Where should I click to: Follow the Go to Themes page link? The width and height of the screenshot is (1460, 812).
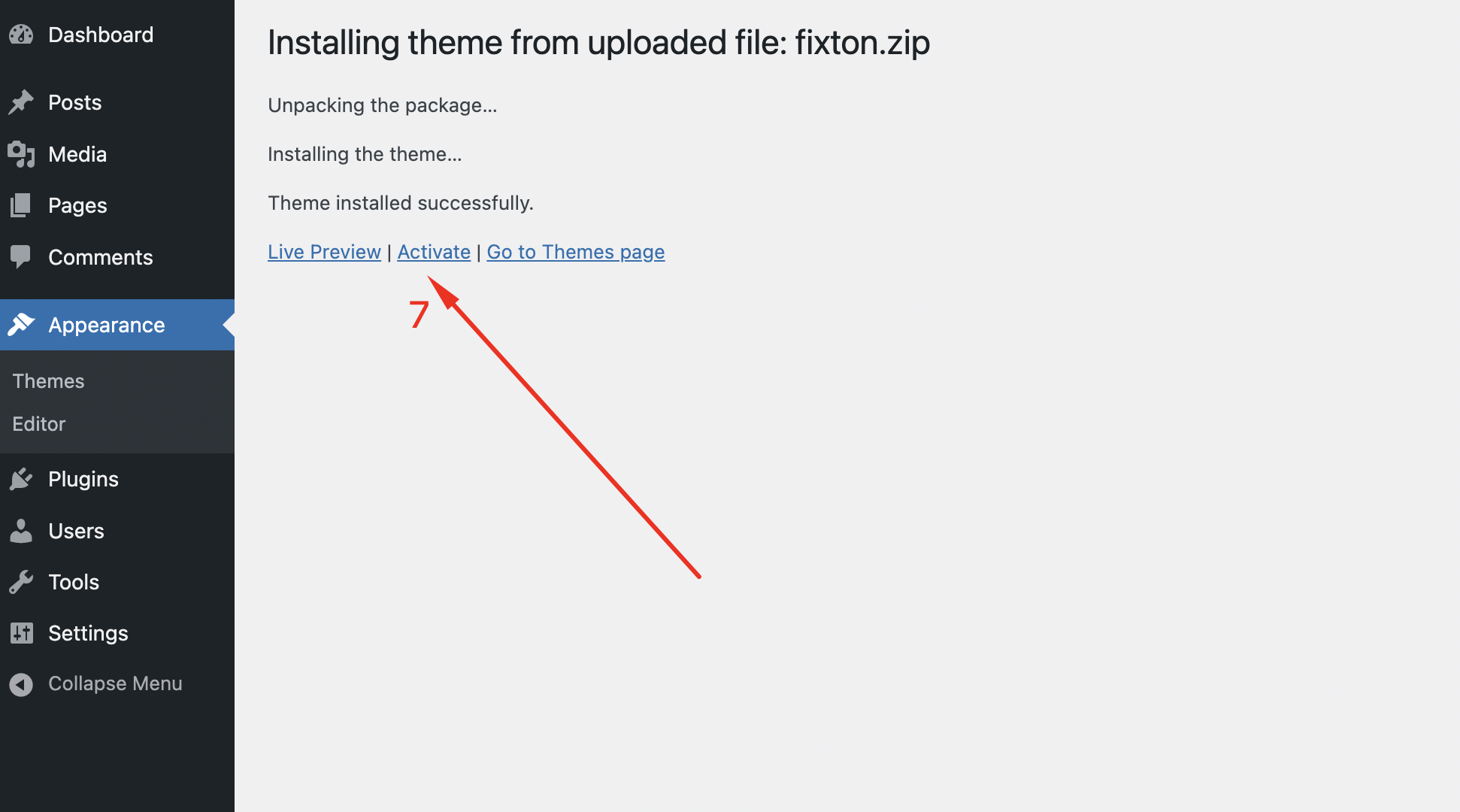[x=575, y=252]
